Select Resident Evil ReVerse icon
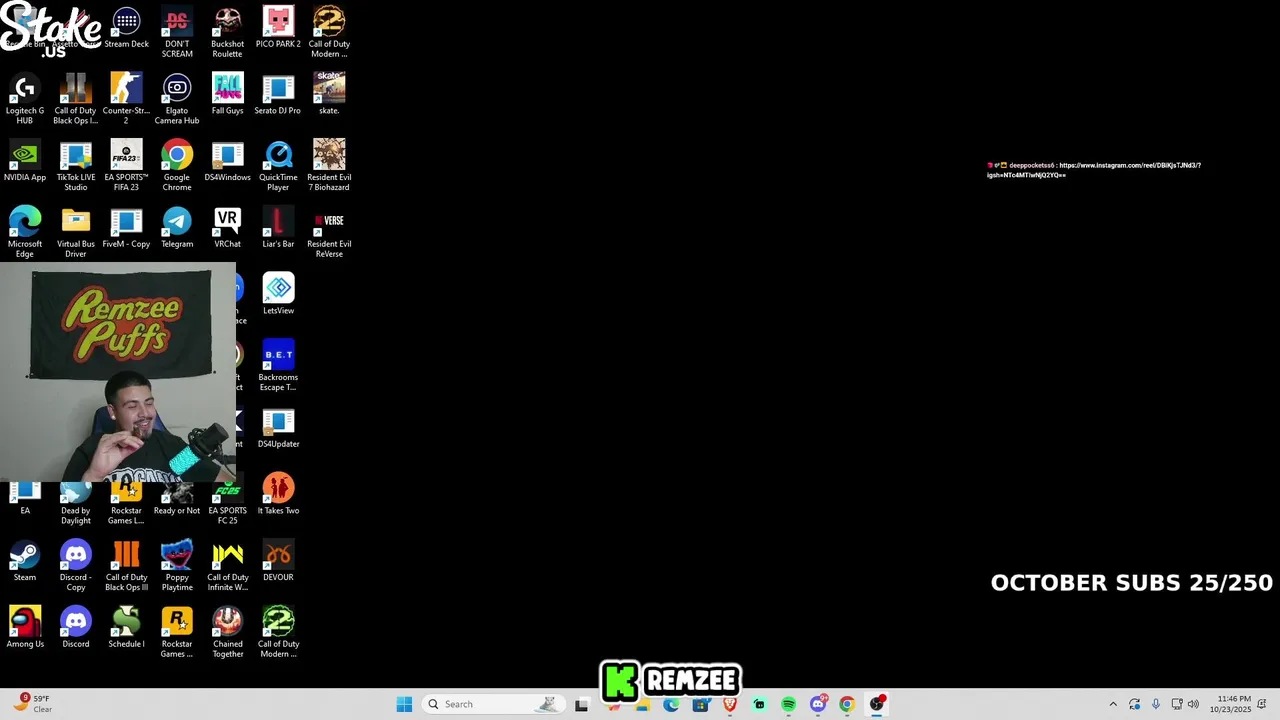The height and width of the screenshot is (720, 1280). pyautogui.click(x=329, y=232)
